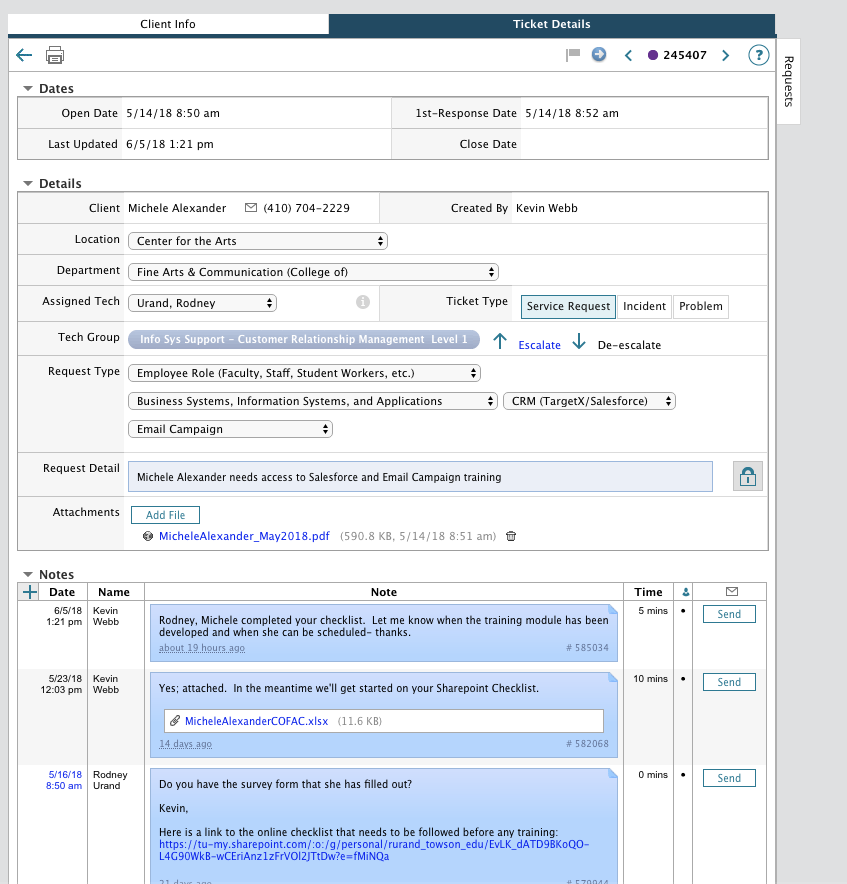Collapse the Dates section
Screen dimensions: 847x884
click(x=28, y=89)
